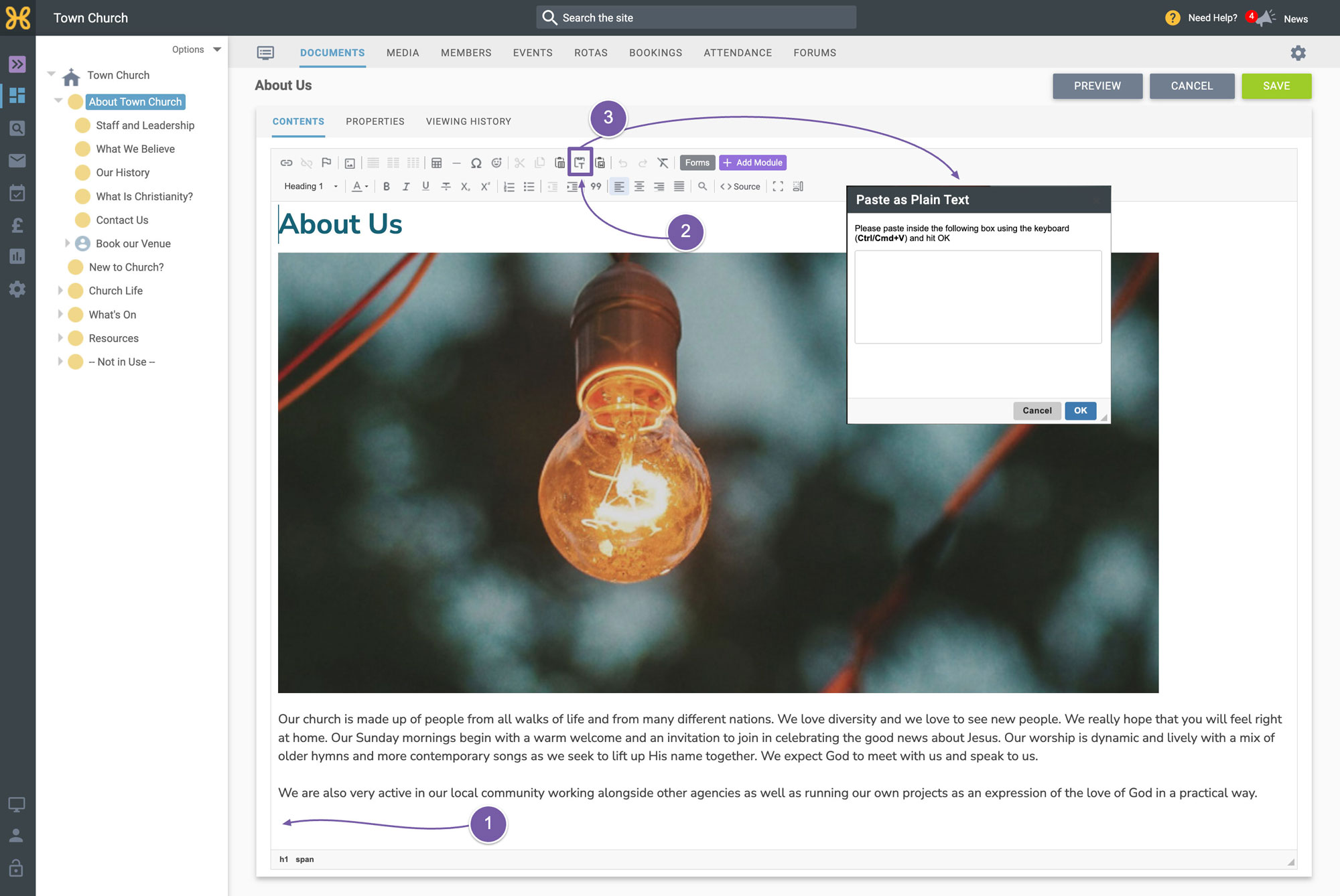Collapse the Town Church root node
This screenshot has width=1340, height=896.
pyautogui.click(x=52, y=74)
